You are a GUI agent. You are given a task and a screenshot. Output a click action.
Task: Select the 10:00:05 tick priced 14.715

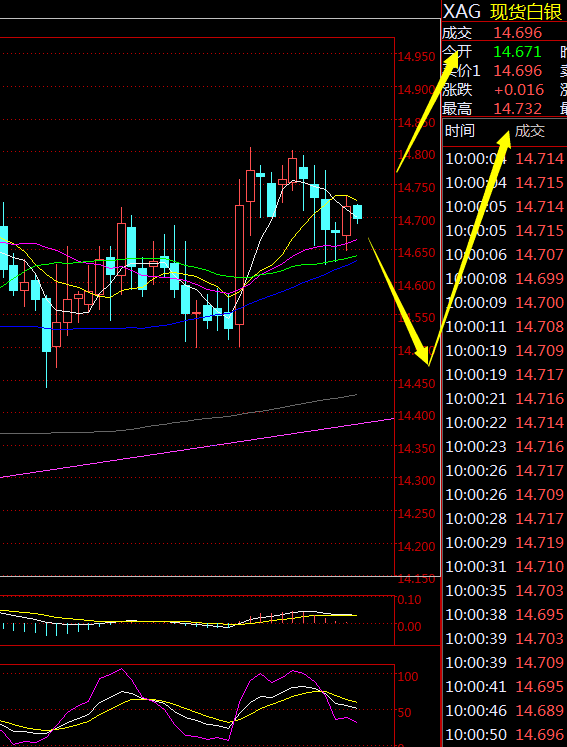coord(505,231)
